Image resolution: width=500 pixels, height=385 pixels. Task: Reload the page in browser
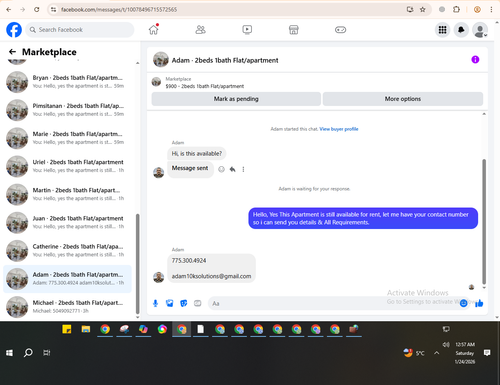[37, 9]
